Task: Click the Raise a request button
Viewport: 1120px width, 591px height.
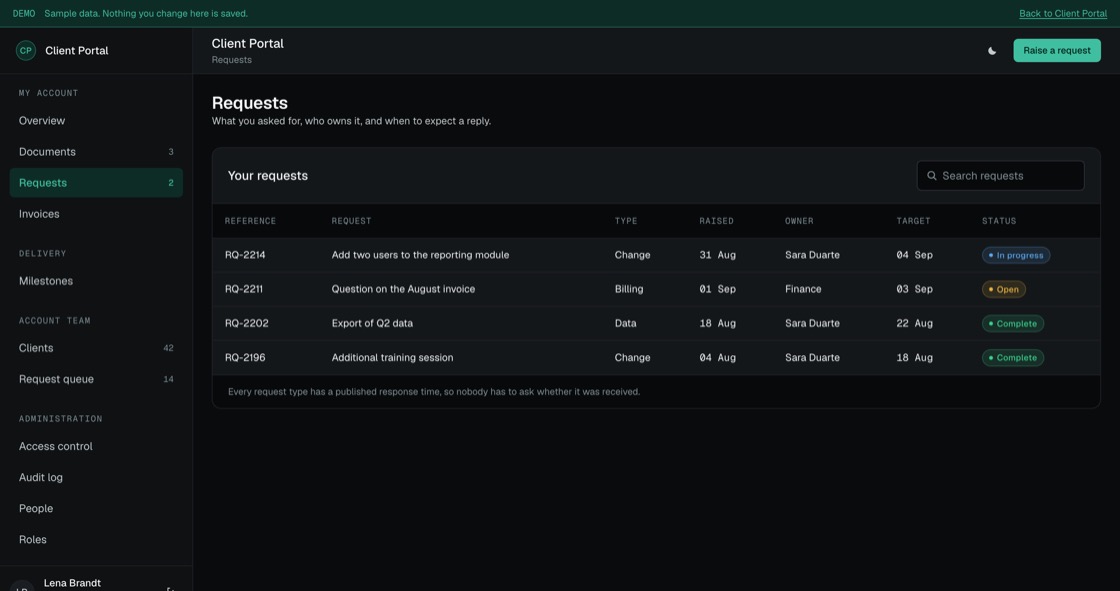Action: (1056, 51)
